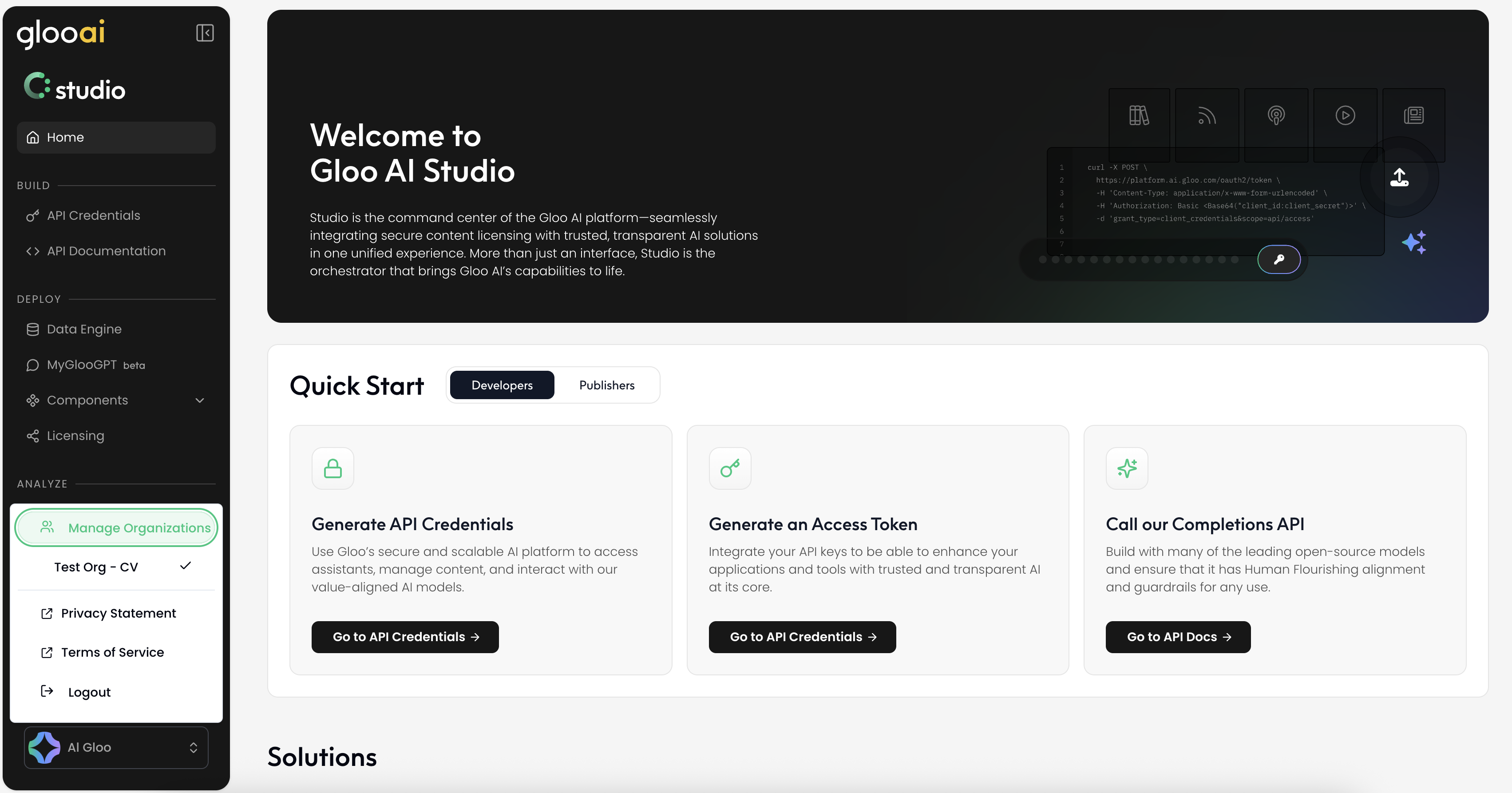Select Test Org - CV organization
1512x793 pixels.
[x=116, y=567]
